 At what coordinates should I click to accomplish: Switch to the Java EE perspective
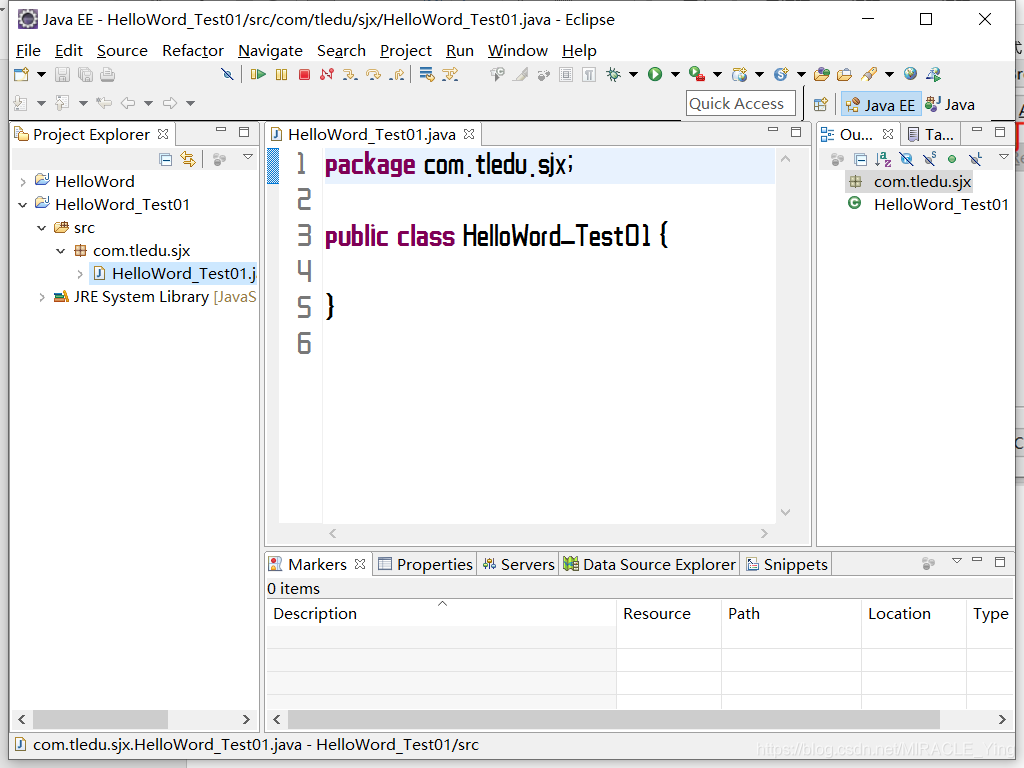click(881, 104)
